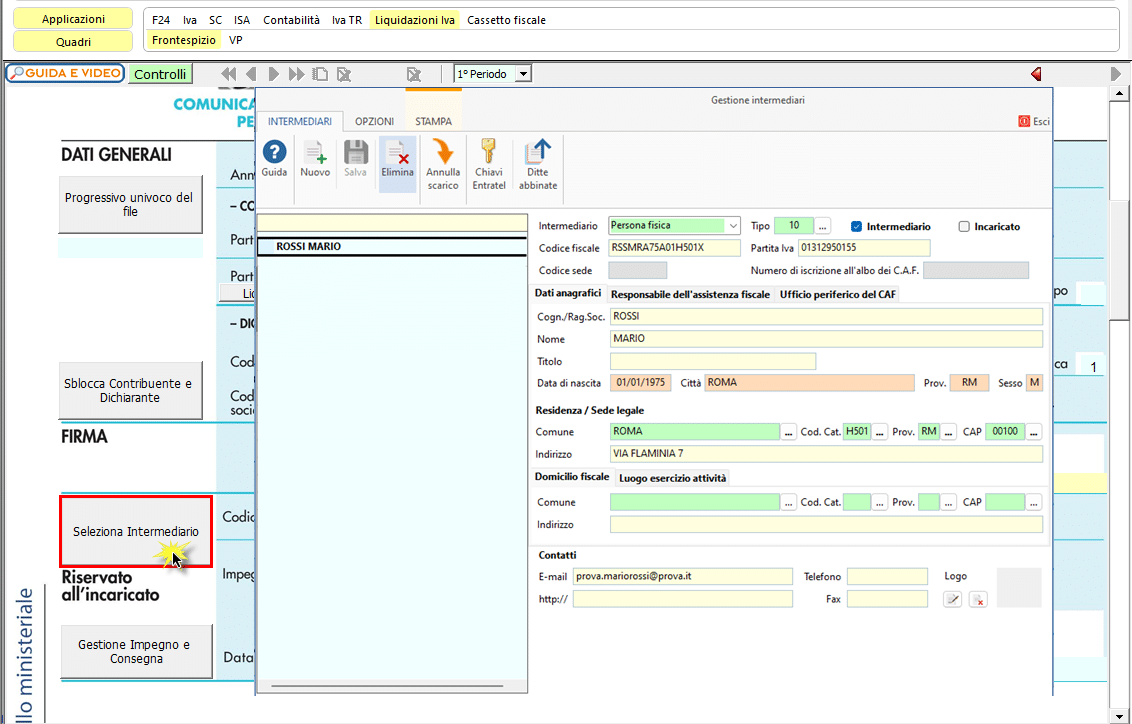Expand the Intermediario type dropdown
The width and height of the screenshot is (1132, 724).
tap(733, 226)
